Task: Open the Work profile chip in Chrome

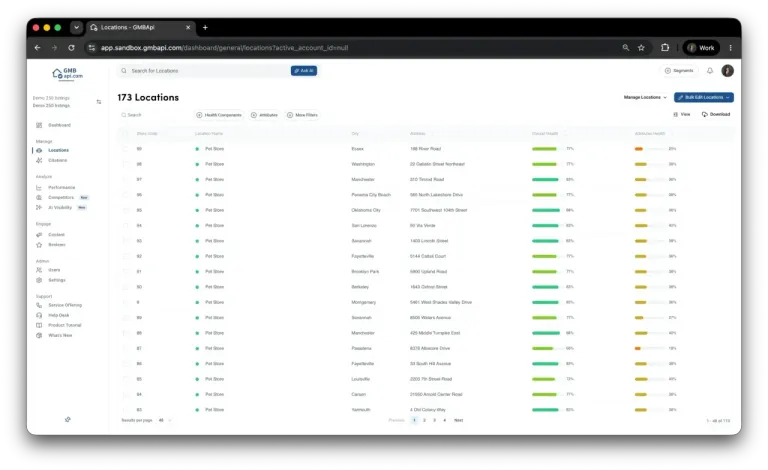Action: click(701, 48)
